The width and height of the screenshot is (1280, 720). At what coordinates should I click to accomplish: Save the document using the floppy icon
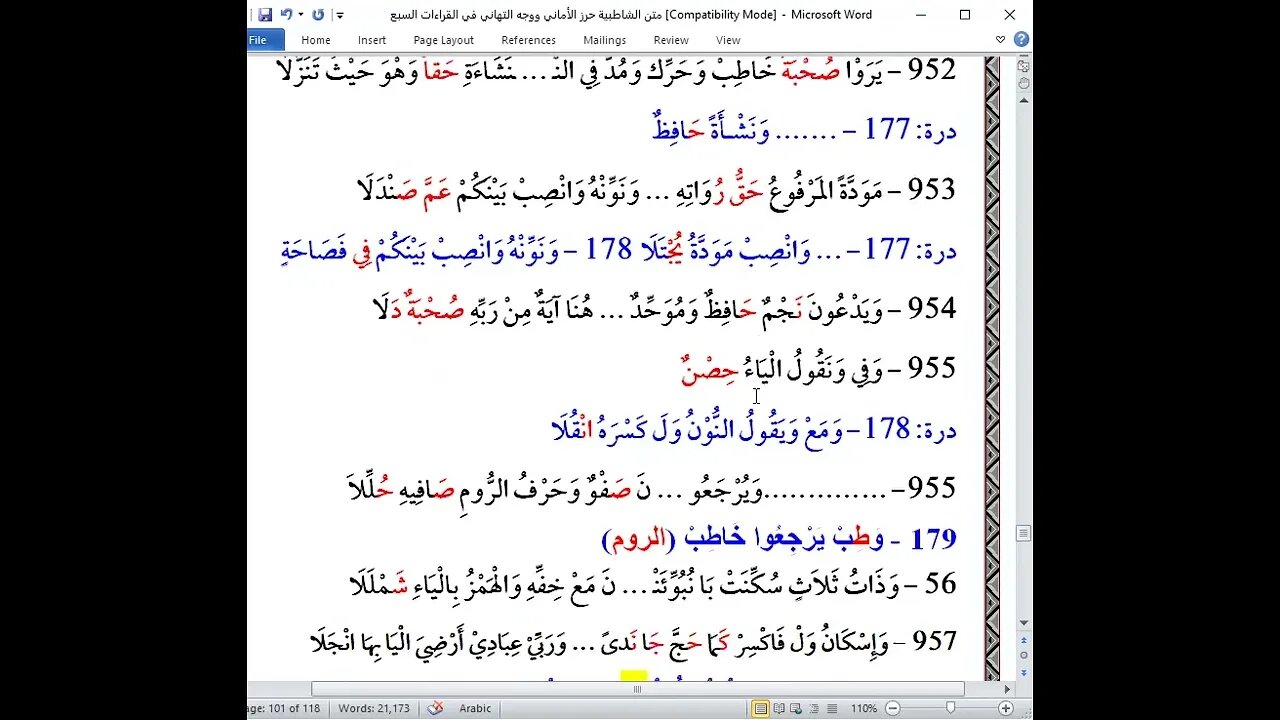tap(265, 15)
